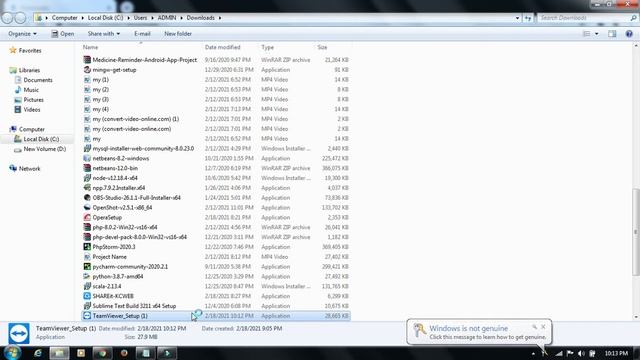Click the my (1) MP4 video icon
This screenshot has height=360, width=640.
pyautogui.click(x=87, y=80)
